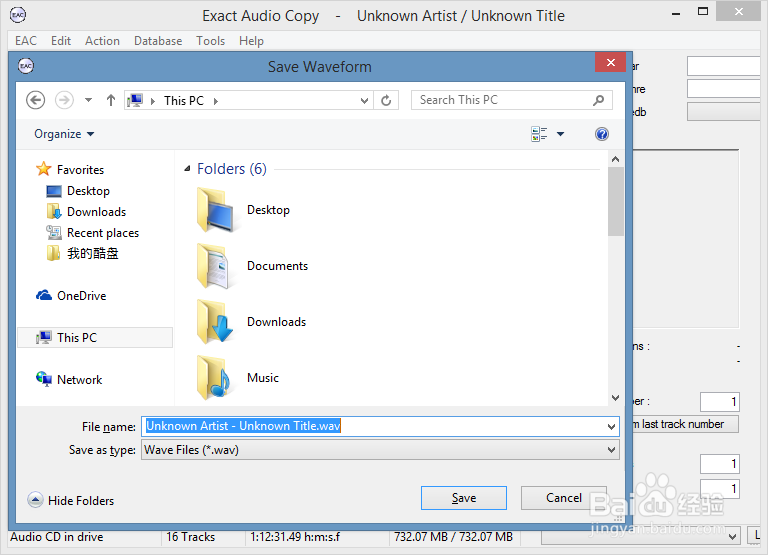Click the Favorites star icon
The image size is (768, 555).
coord(44,169)
